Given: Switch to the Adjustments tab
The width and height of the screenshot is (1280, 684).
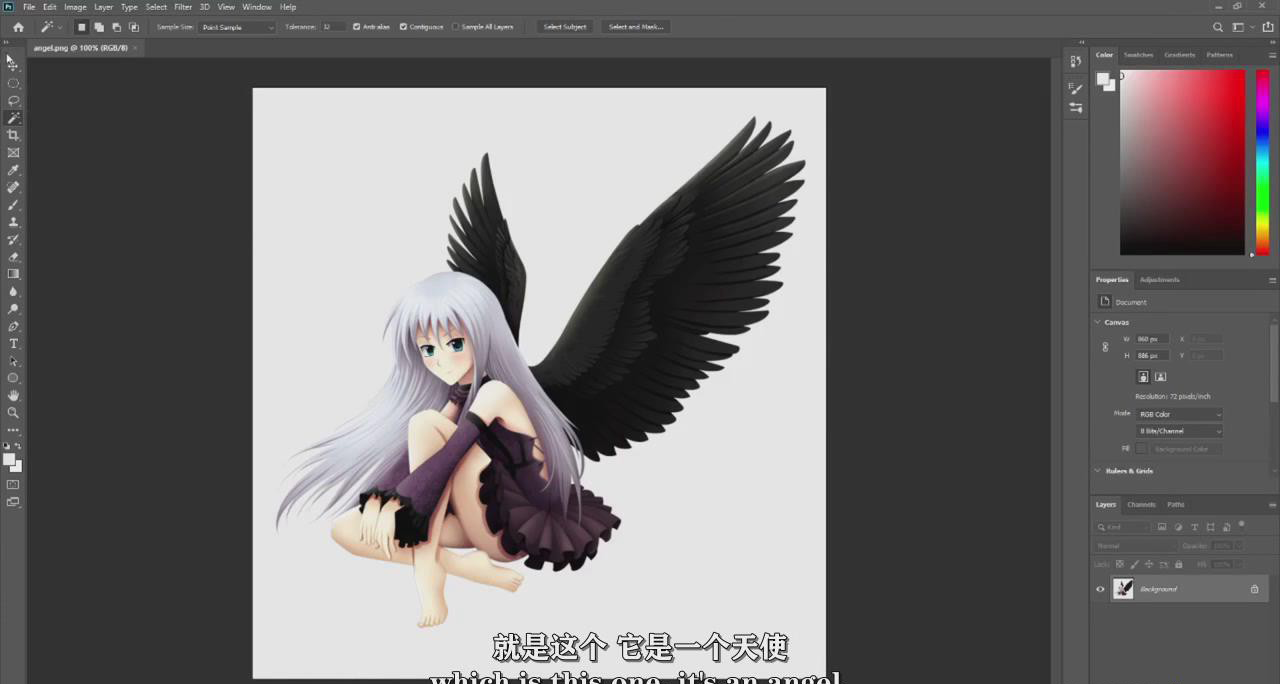Looking at the screenshot, I should click(x=1159, y=280).
